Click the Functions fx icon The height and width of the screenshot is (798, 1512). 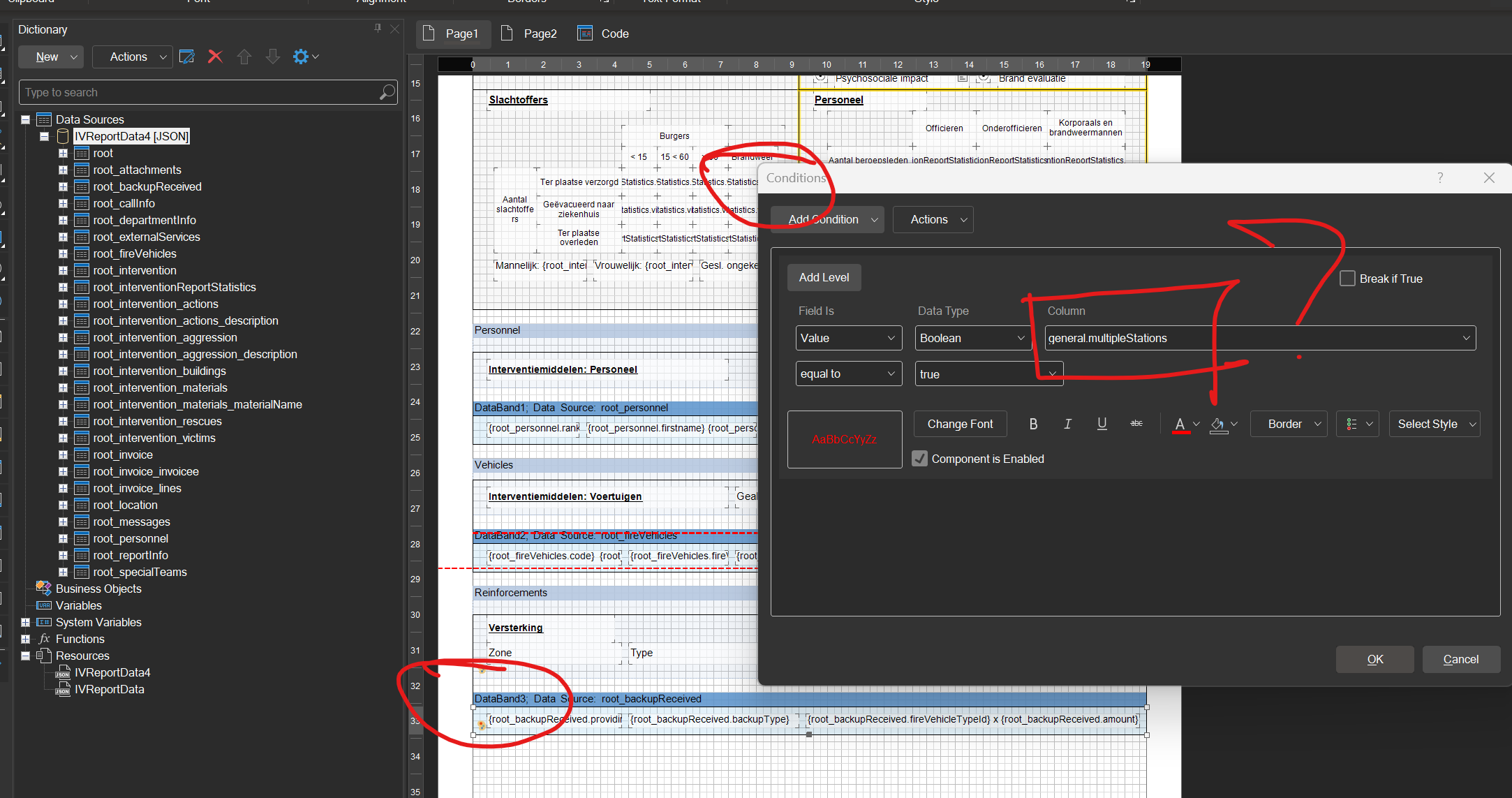coord(45,639)
